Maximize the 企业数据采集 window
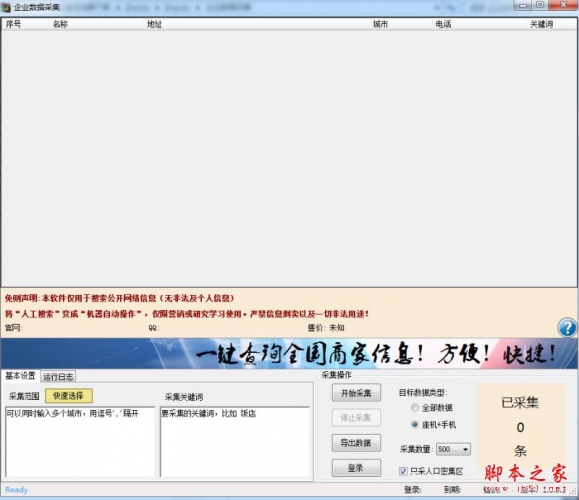Screen dimensions: 579x500 [x=540, y=5]
